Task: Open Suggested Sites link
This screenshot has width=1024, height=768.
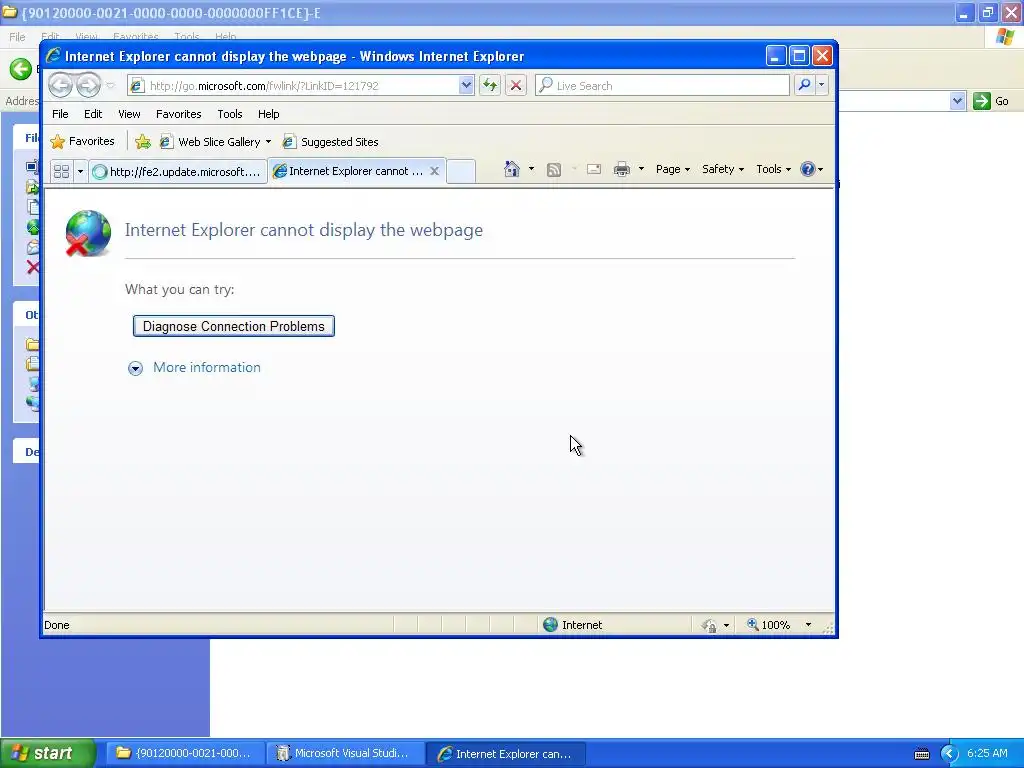Action: (330, 142)
